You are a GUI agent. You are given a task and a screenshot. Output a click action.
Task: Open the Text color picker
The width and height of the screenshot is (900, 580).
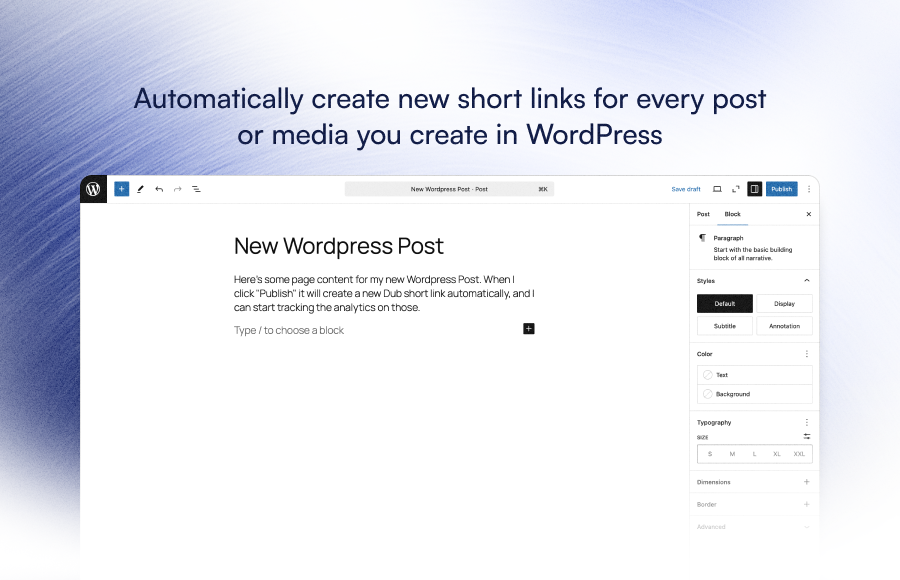(x=754, y=375)
